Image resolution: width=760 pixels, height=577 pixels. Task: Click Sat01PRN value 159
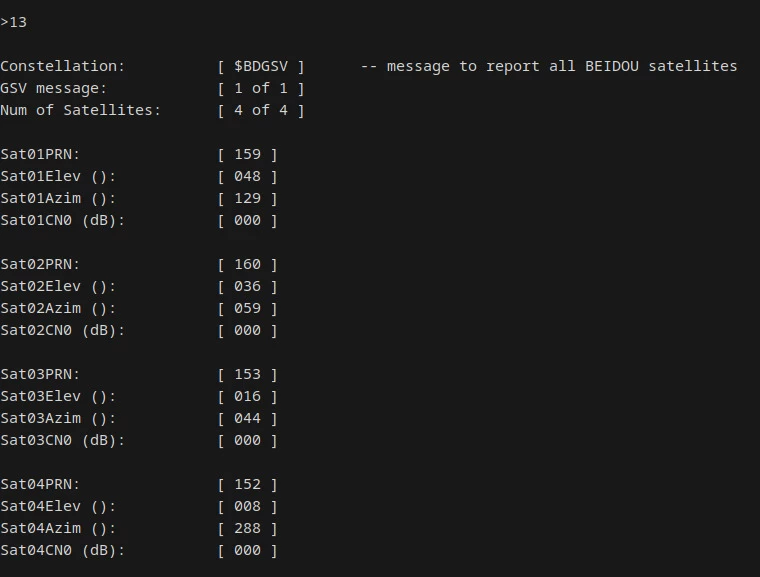(x=248, y=154)
